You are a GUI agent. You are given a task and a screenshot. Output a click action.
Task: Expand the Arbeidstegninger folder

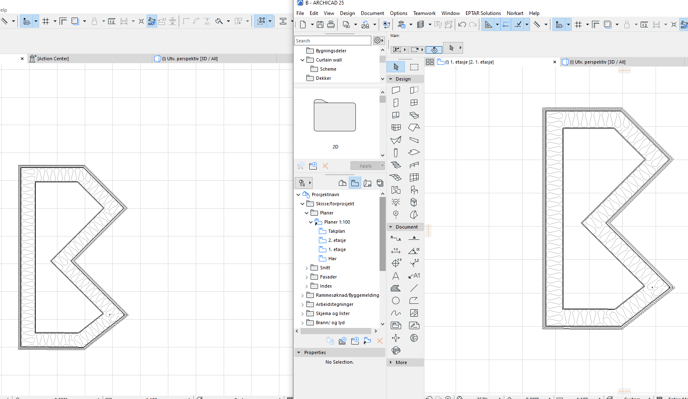tap(302, 304)
